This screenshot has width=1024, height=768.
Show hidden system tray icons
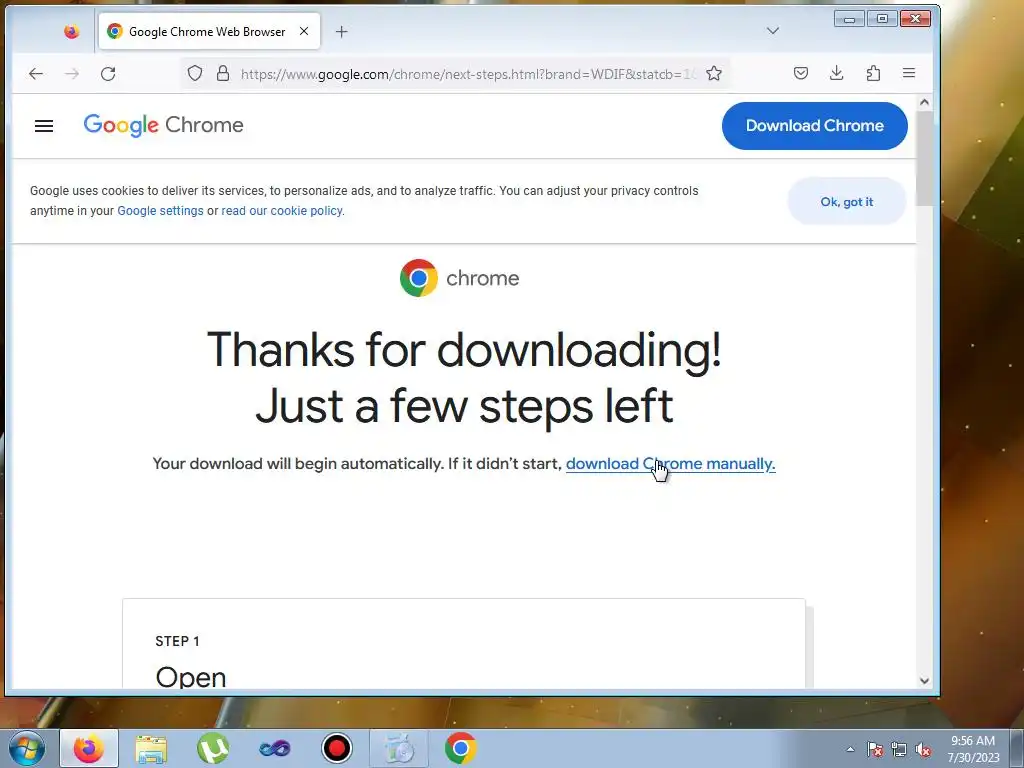pos(850,749)
